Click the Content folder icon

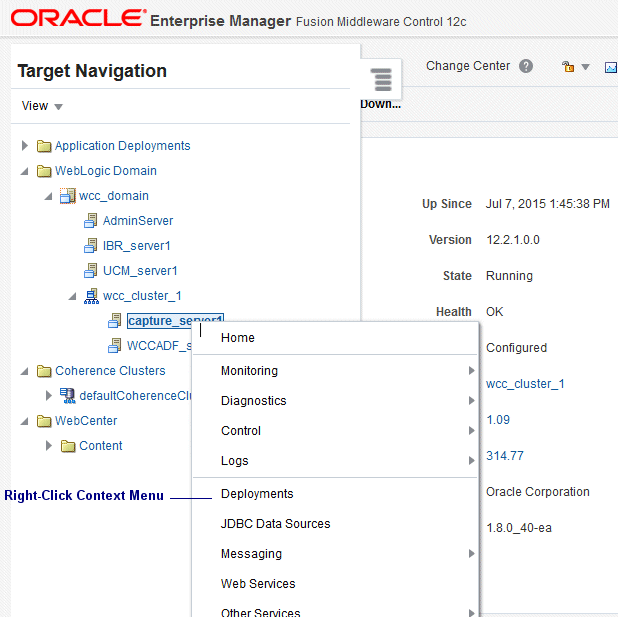coord(68,446)
